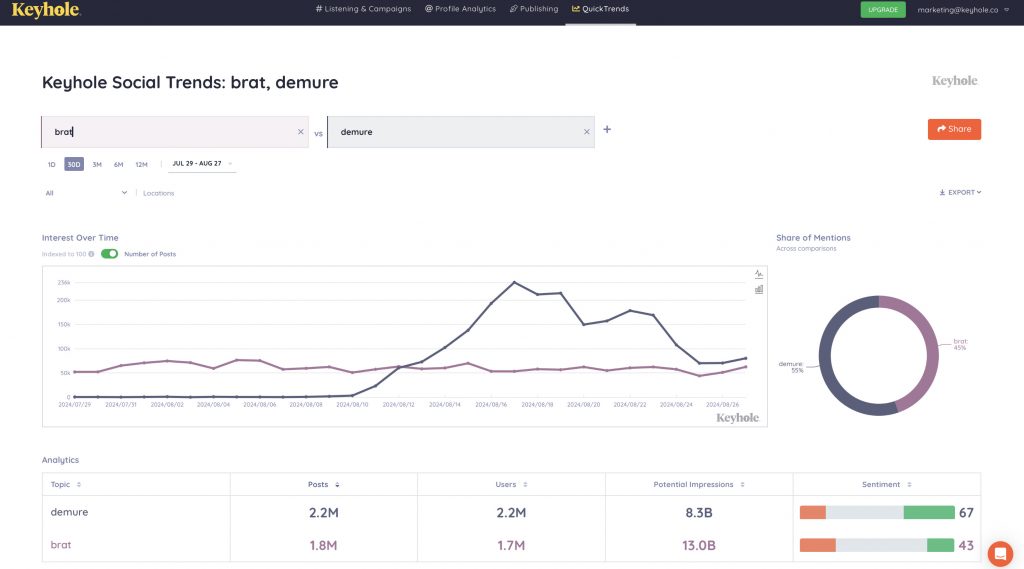1024x569 pixels.
Task: Click the Share of Mentions heading
Action: [813, 238]
